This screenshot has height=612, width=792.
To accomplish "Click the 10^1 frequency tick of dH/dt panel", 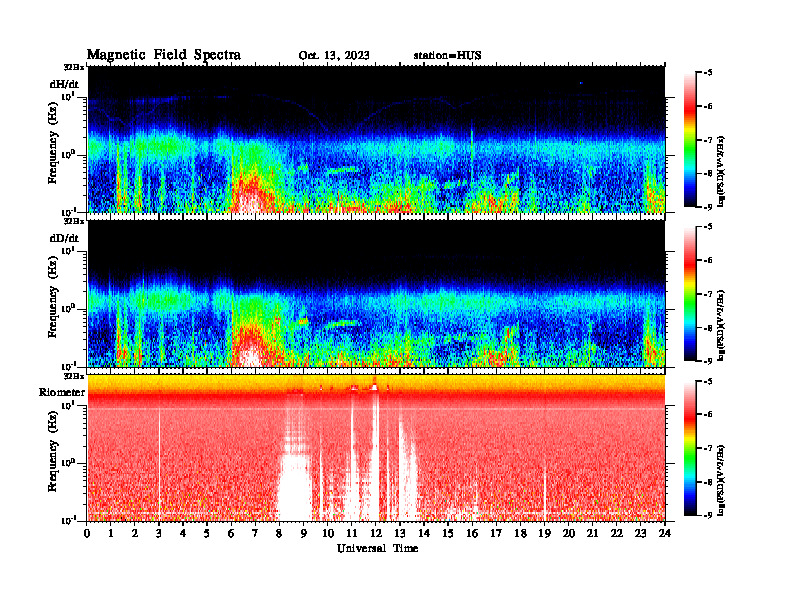I will 68,96.
